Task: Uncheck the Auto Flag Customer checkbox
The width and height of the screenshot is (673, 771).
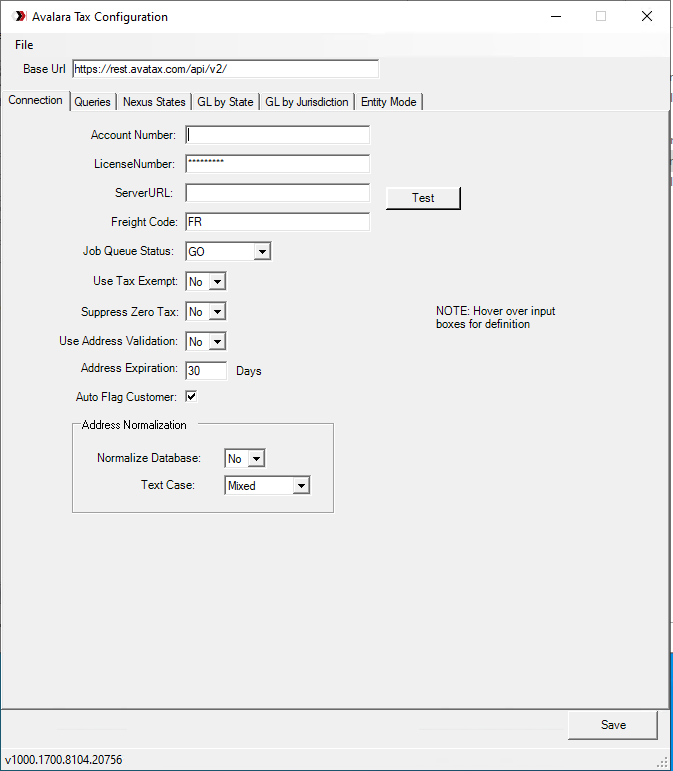Action: point(191,396)
